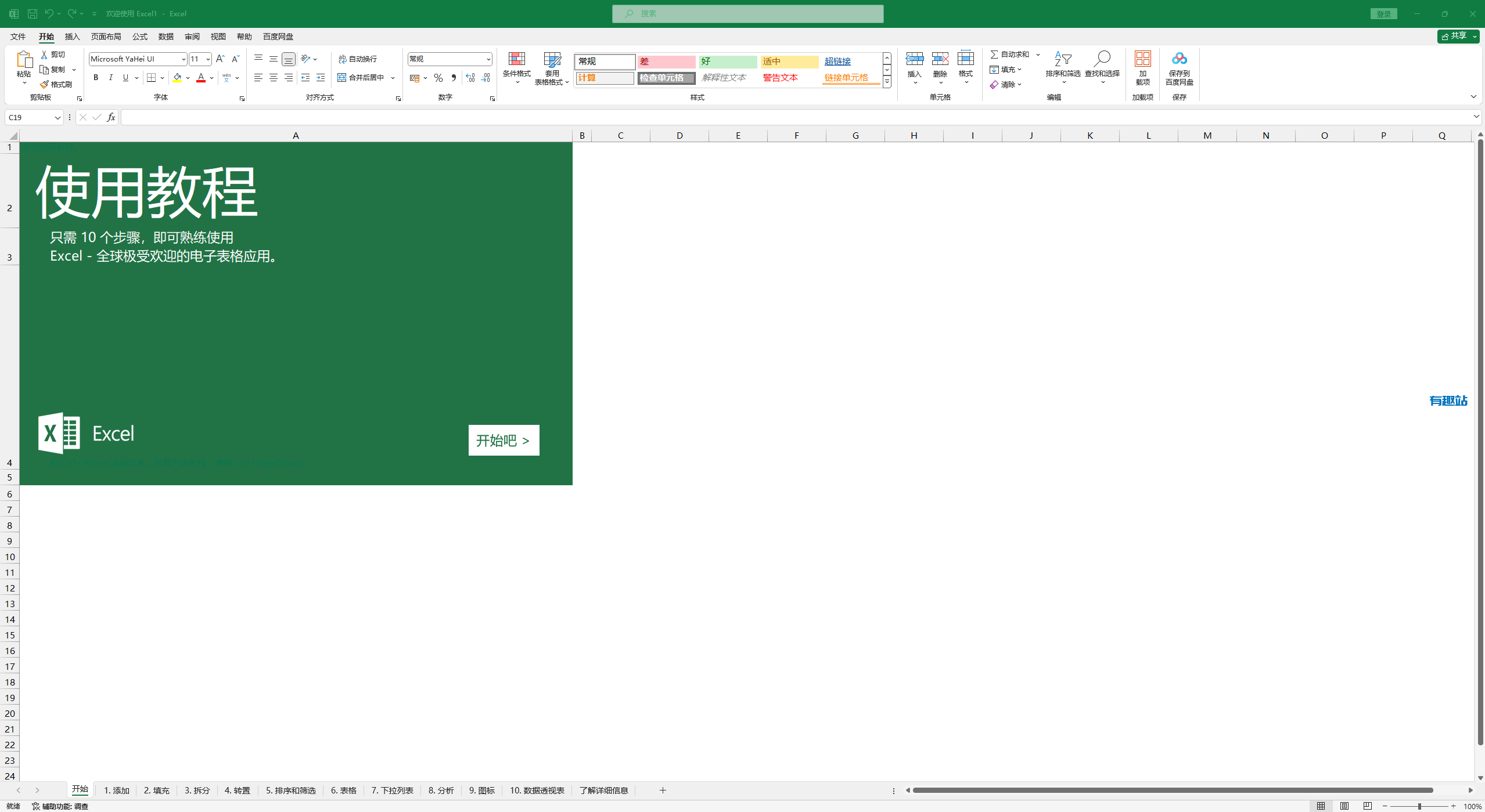Expand the Name Box dropdown
The image size is (1485, 812).
[57, 118]
